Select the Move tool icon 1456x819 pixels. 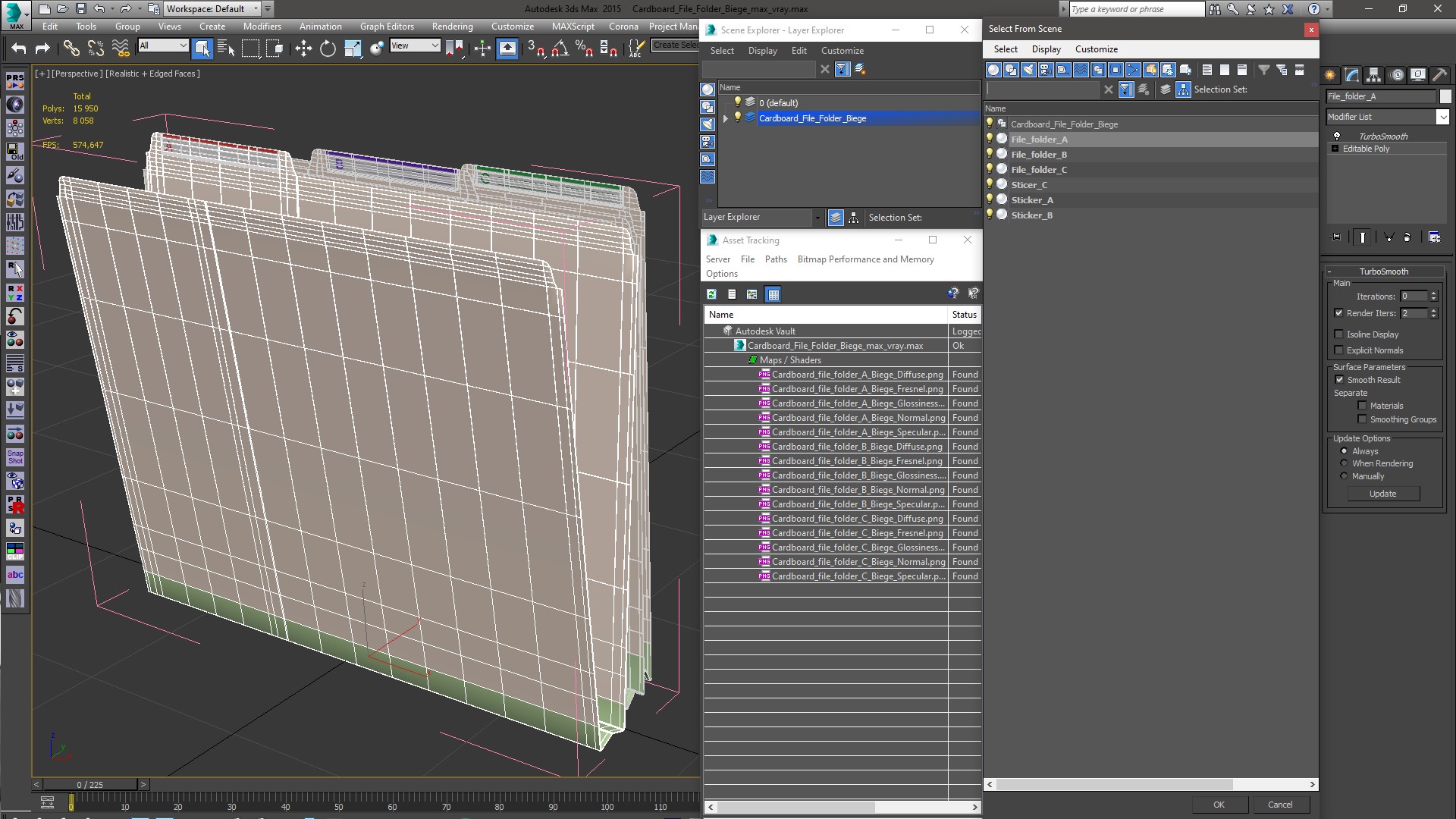click(x=303, y=49)
